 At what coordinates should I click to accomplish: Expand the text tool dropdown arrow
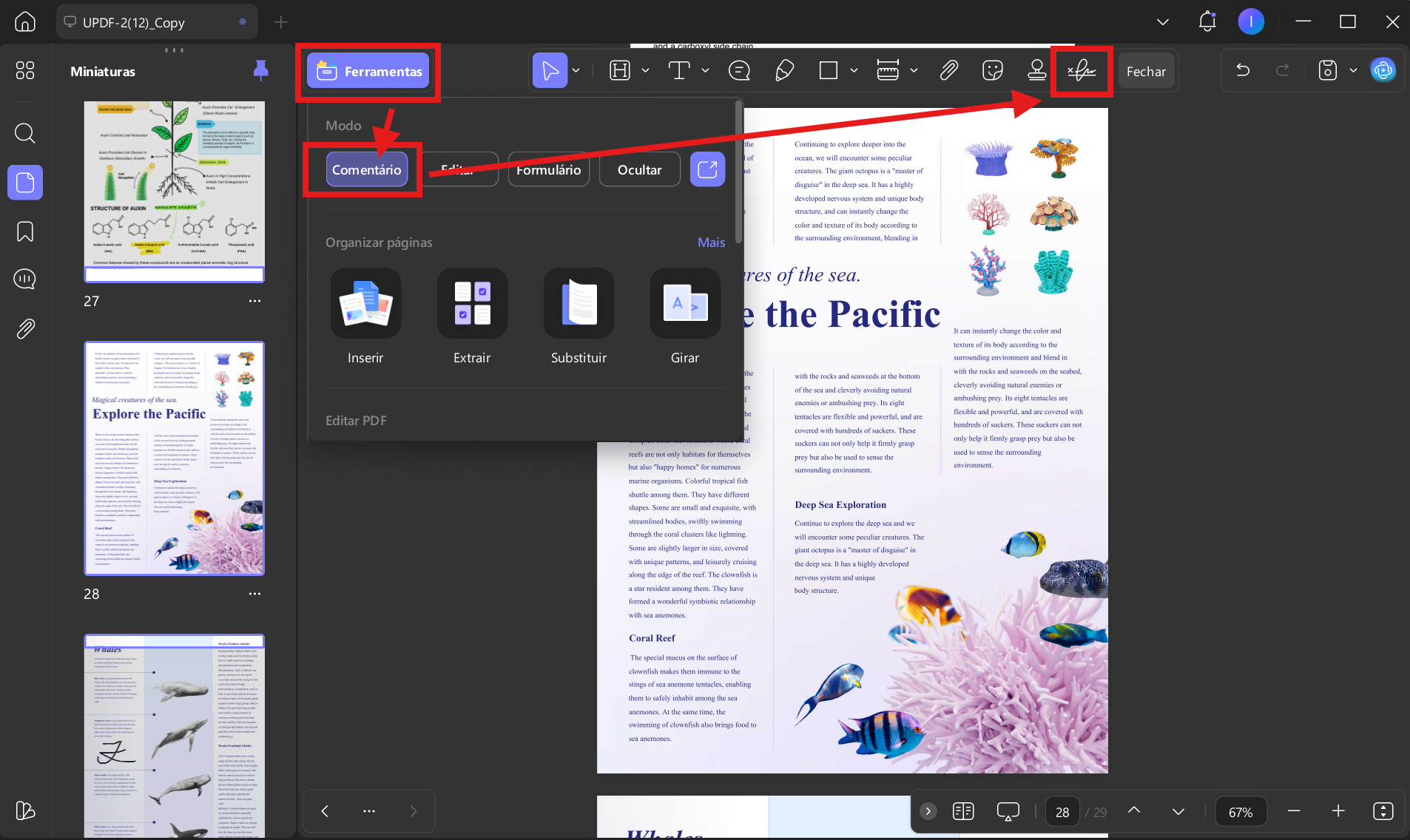(705, 71)
